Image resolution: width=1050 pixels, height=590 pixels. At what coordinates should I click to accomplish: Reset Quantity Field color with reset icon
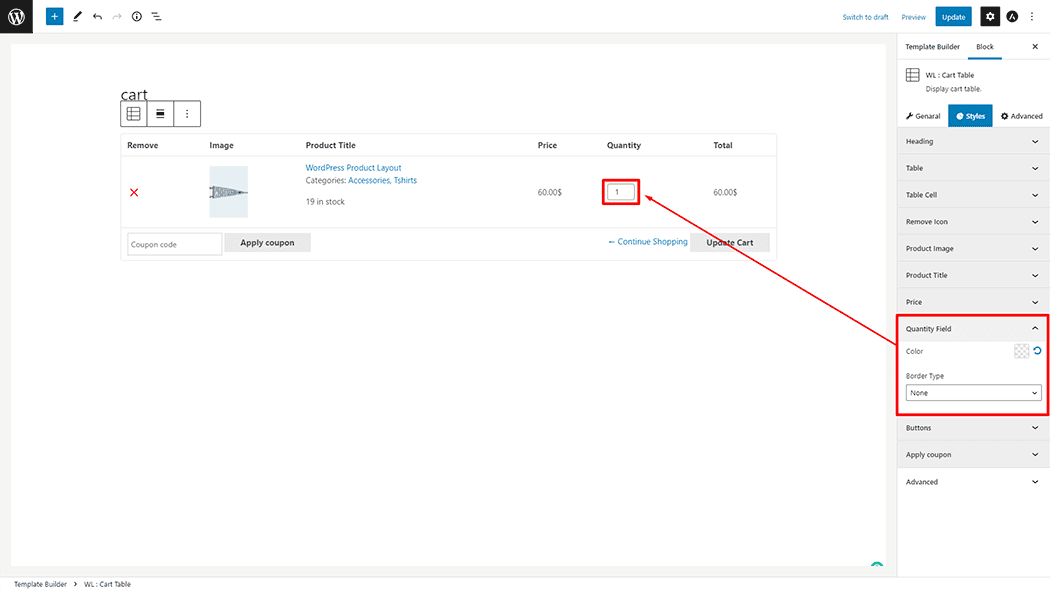1037,351
